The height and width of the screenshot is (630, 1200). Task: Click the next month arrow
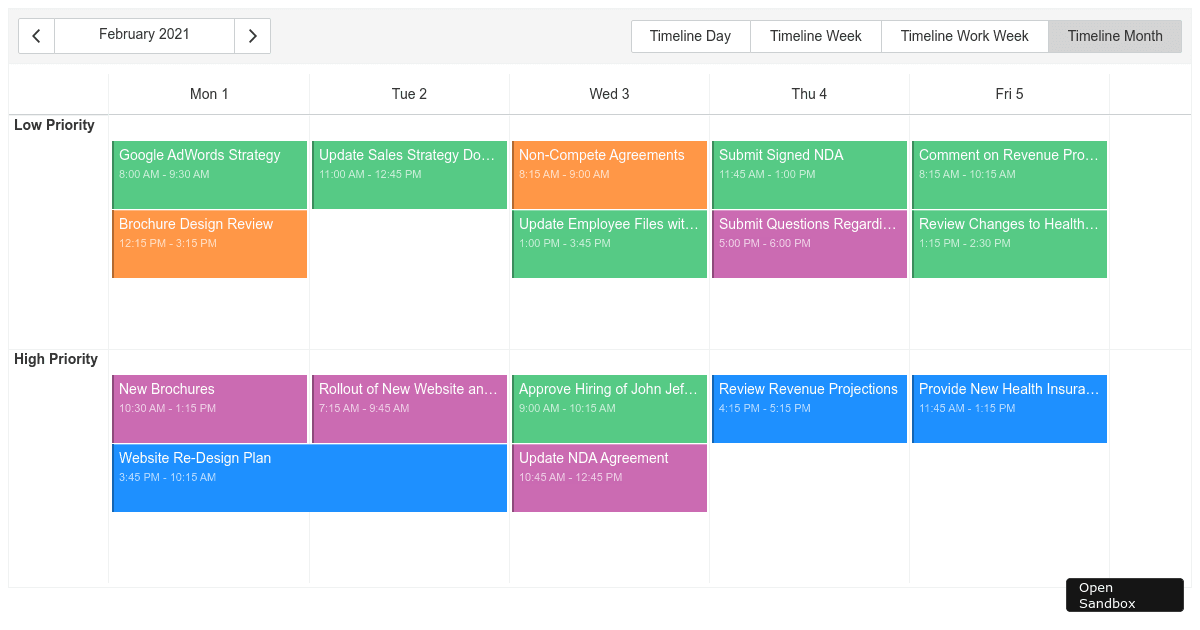pos(253,36)
